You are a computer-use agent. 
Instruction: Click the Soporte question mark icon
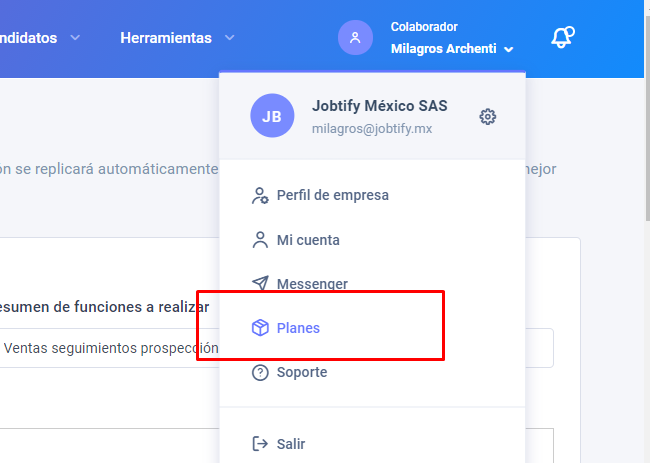click(260, 372)
